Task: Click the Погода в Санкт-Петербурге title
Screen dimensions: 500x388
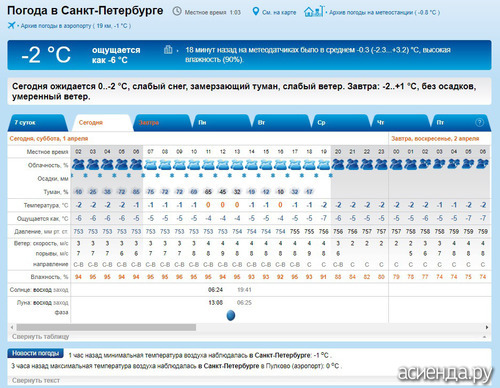Action: click(x=85, y=11)
